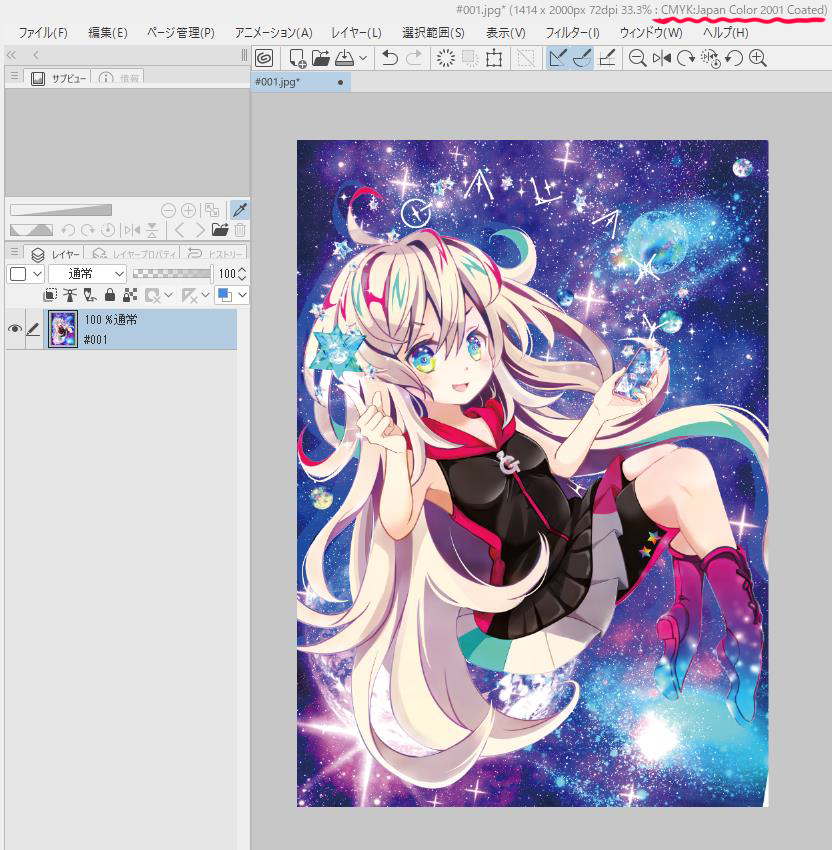Flip canvas horizontally from the toolbar

pyautogui.click(x=662, y=58)
